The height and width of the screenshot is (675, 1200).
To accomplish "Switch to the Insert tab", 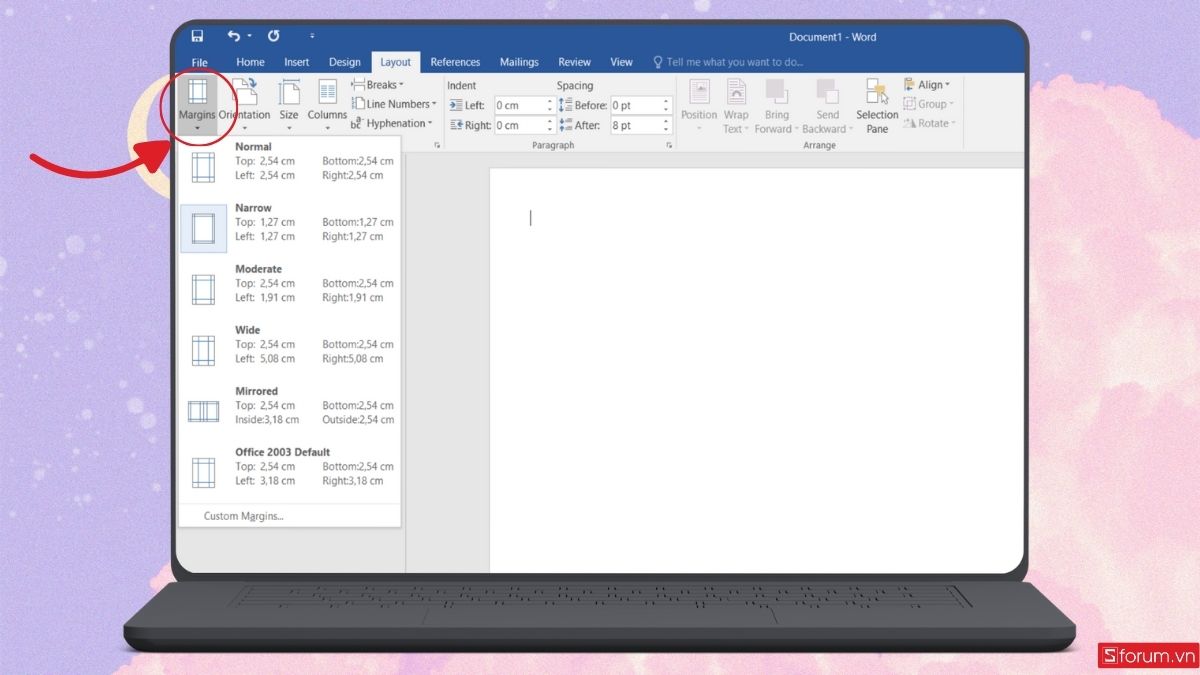I will 297,62.
